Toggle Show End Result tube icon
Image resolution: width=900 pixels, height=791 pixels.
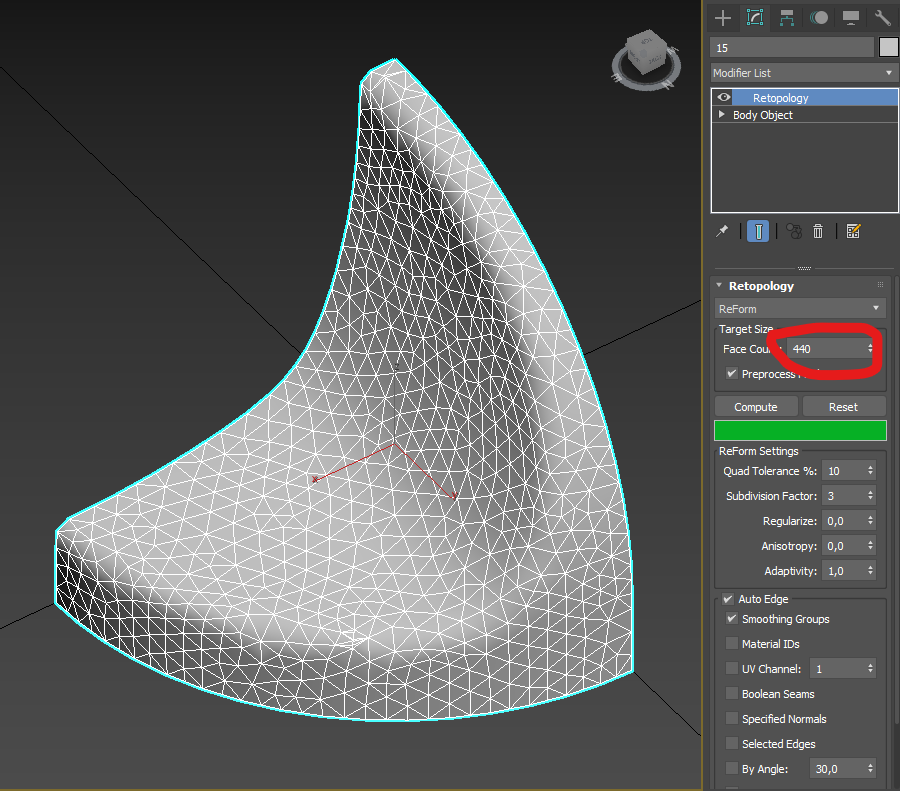pyautogui.click(x=758, y=231)
